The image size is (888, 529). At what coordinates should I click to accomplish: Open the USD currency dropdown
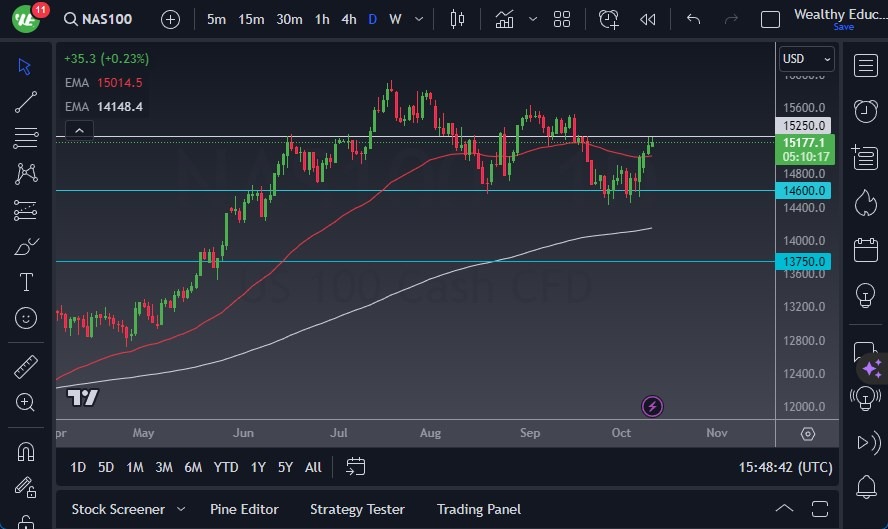pos(806,59)
